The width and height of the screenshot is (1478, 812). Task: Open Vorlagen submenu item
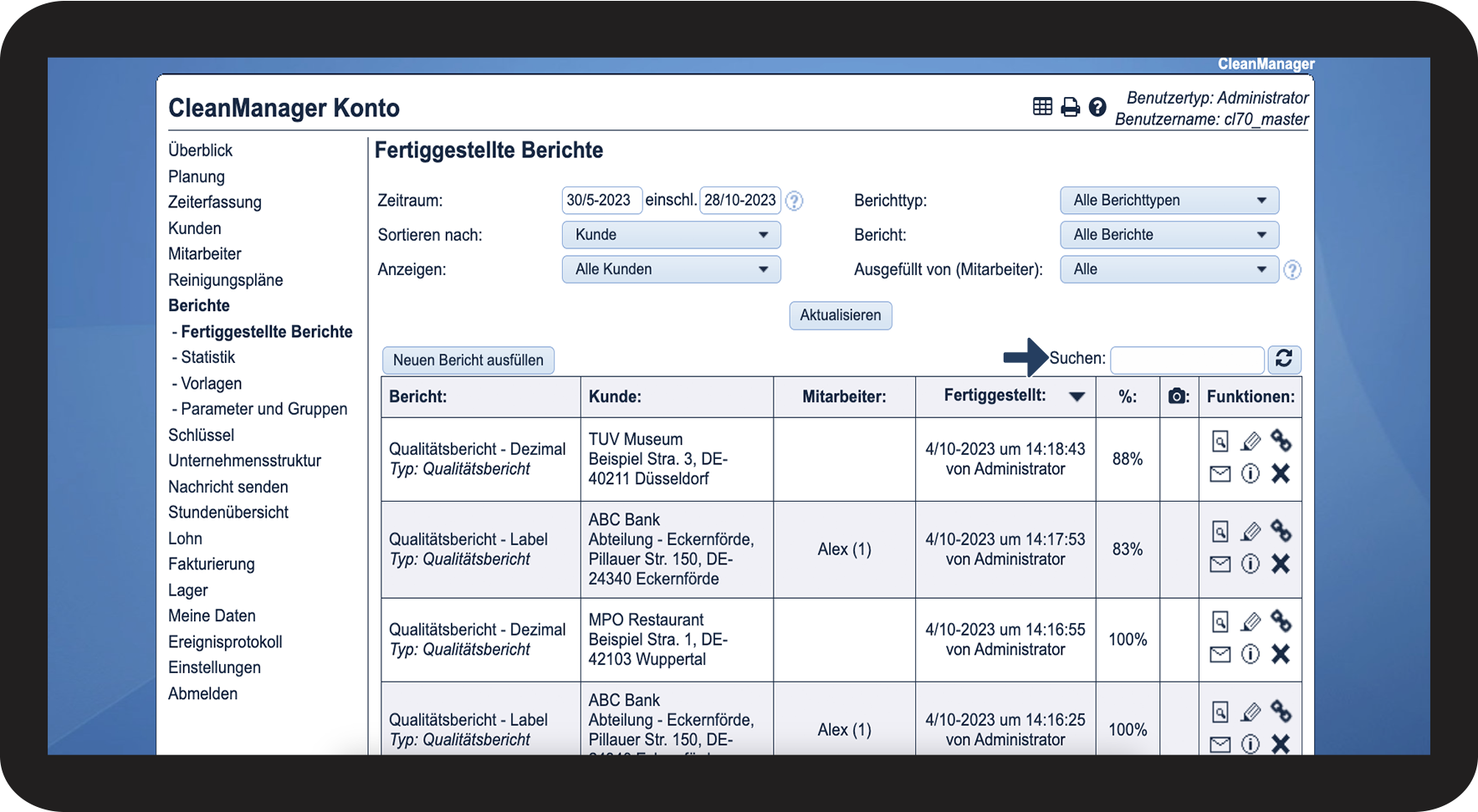click(212, 384)
